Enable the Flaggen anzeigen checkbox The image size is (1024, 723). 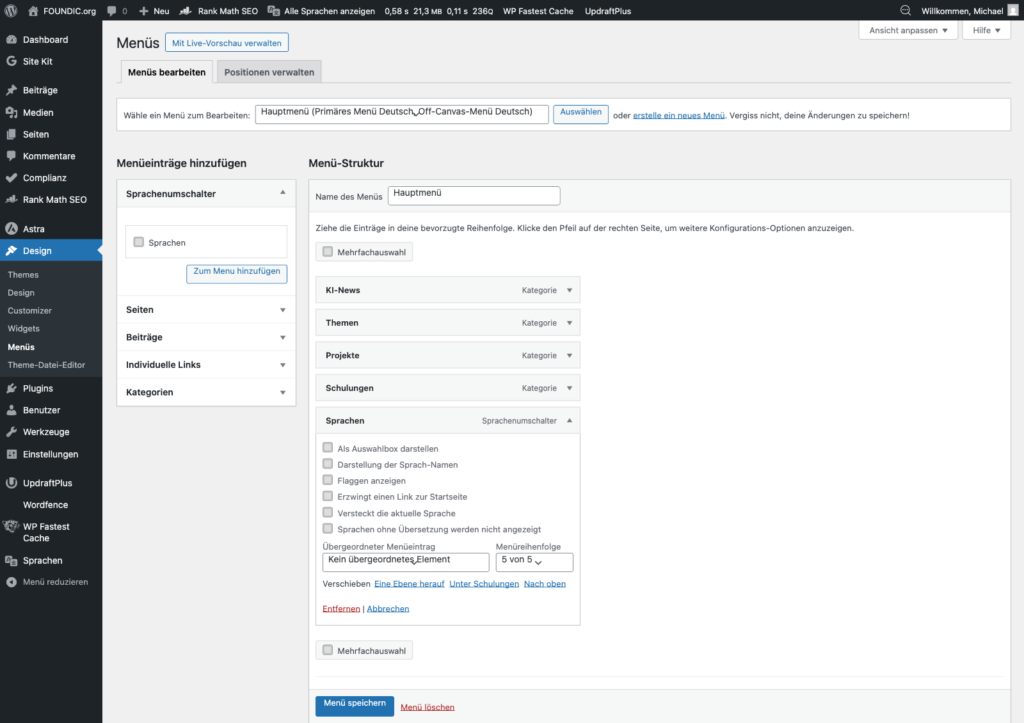(x=328, y=480)
